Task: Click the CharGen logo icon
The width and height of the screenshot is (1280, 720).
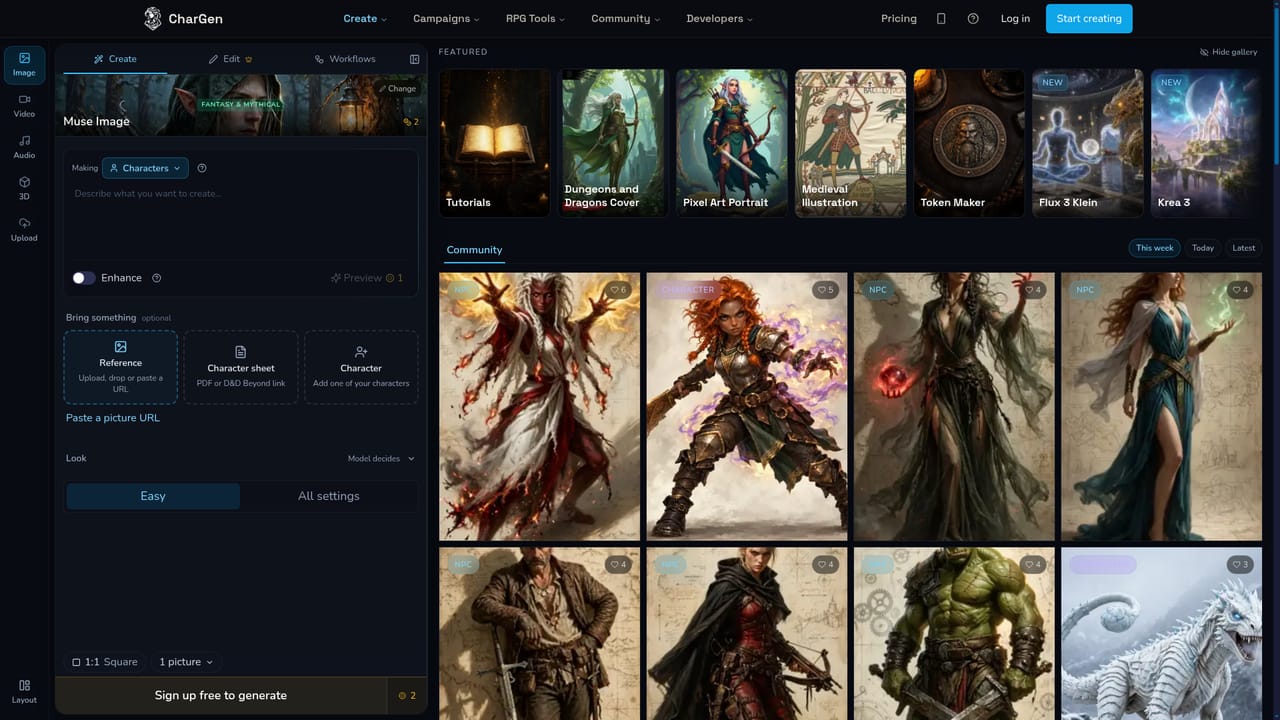Action: pyautogui.click(x=153, y=18)
